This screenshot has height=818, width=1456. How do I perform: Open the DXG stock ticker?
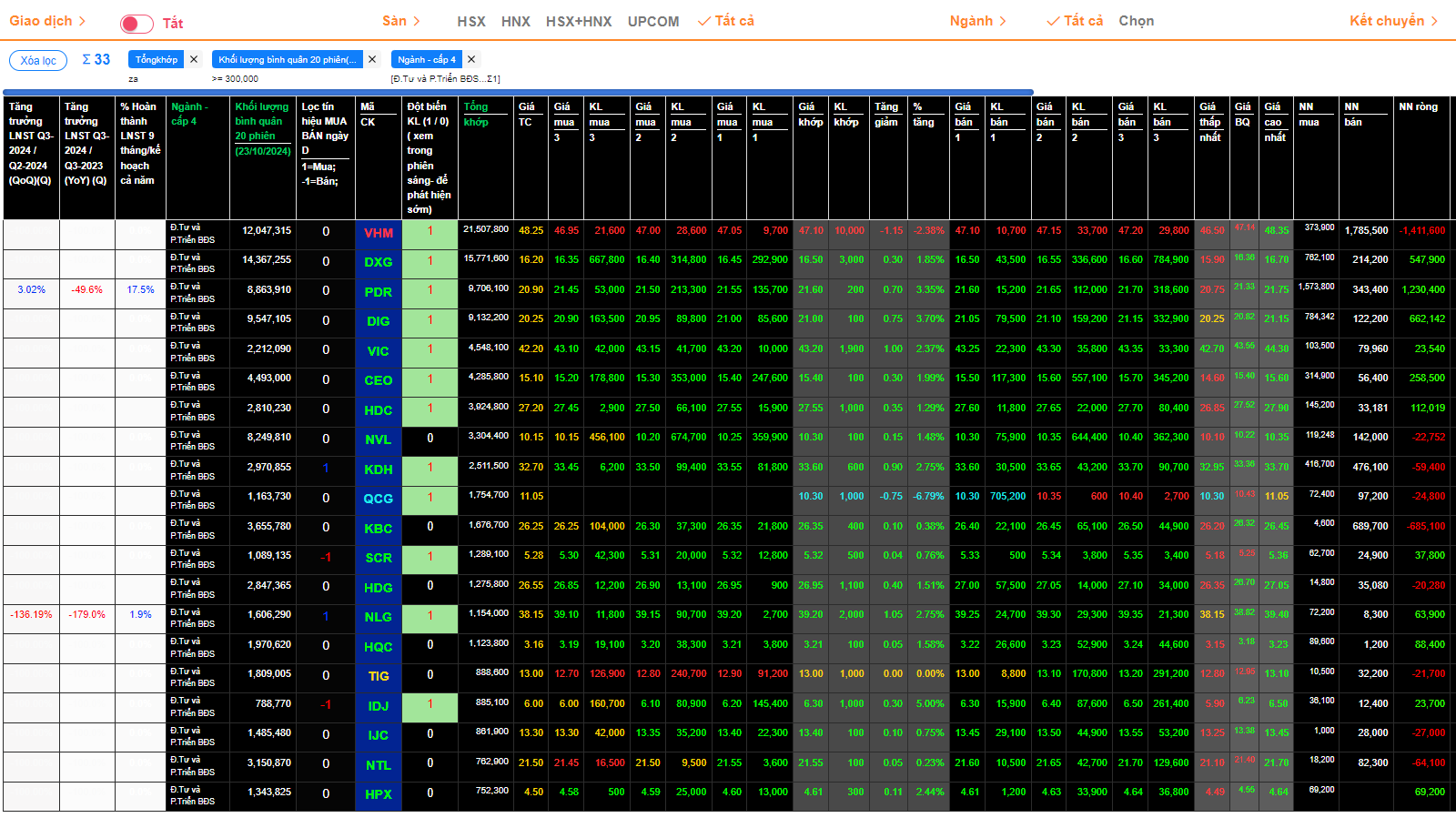coord(379,262)
